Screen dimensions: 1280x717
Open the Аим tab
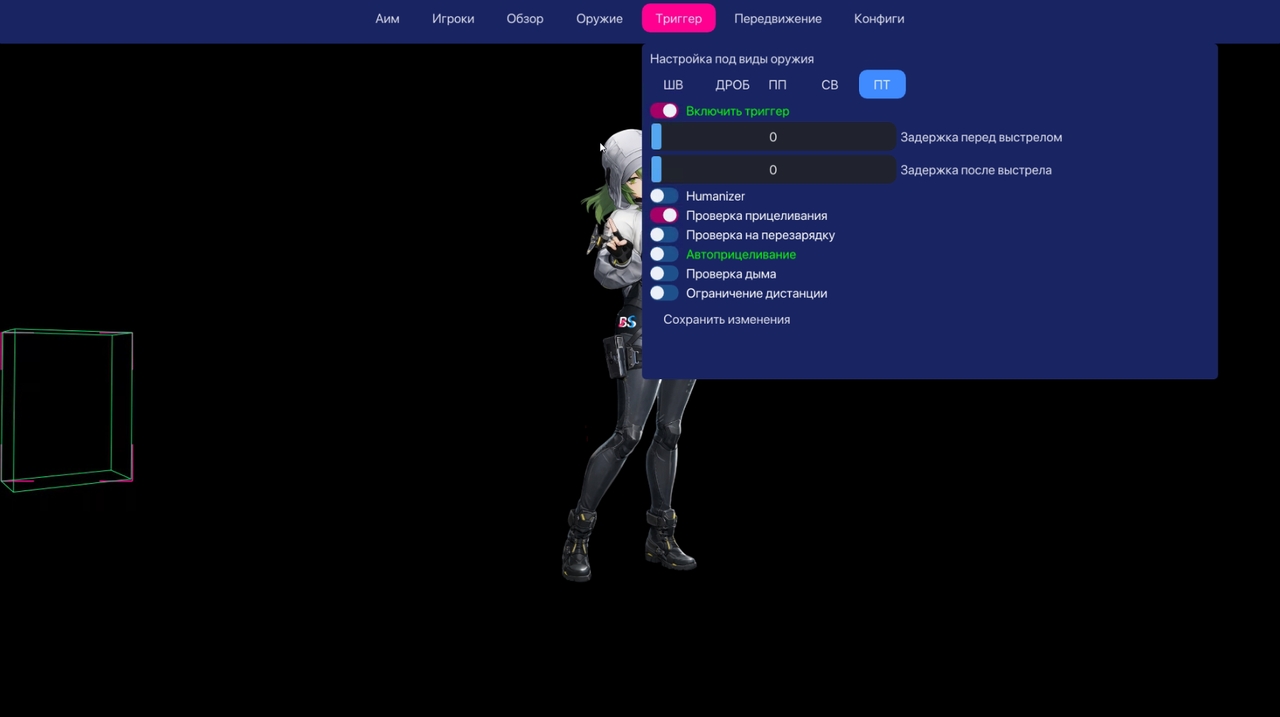387,19
